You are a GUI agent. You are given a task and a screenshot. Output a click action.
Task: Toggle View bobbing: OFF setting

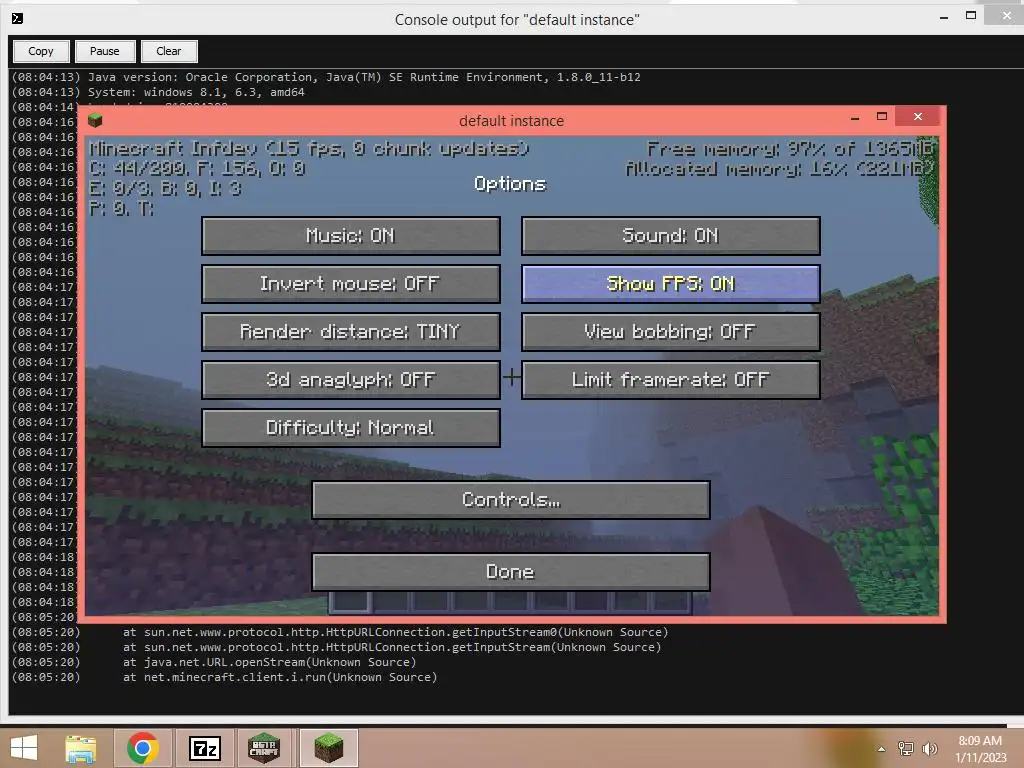[671, 332]
